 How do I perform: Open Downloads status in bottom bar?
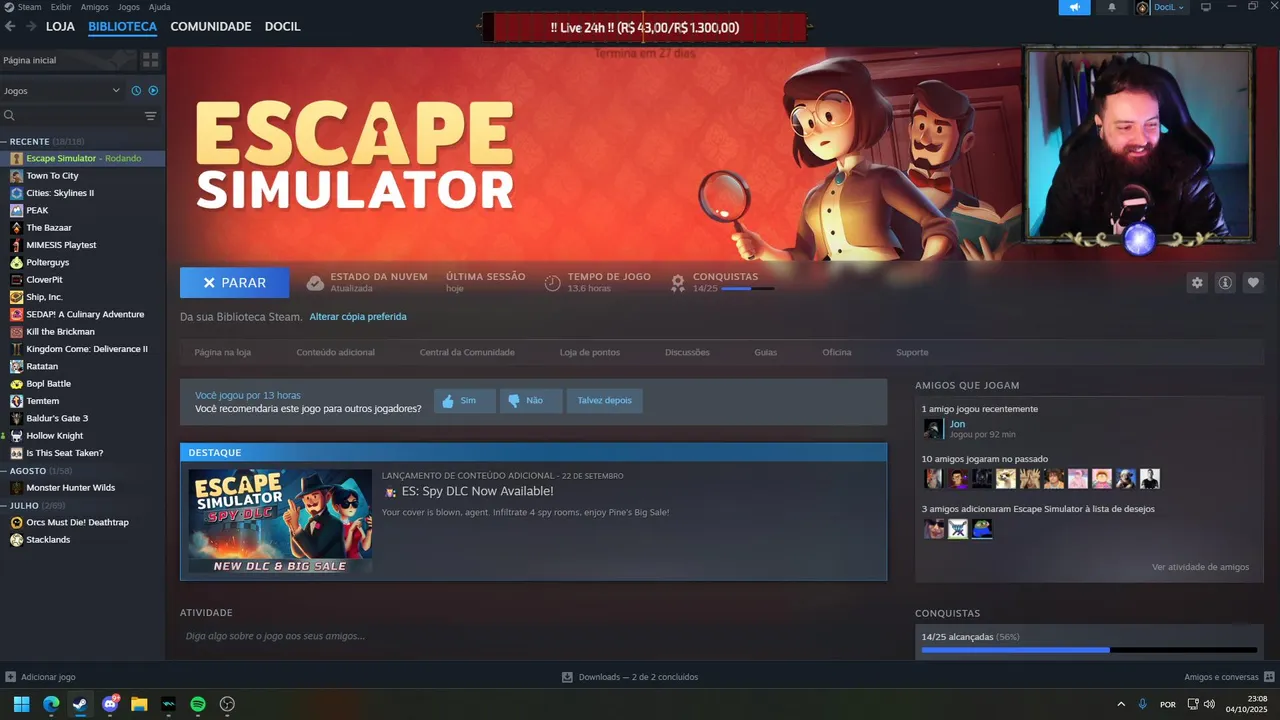click(x=630, y=677)
